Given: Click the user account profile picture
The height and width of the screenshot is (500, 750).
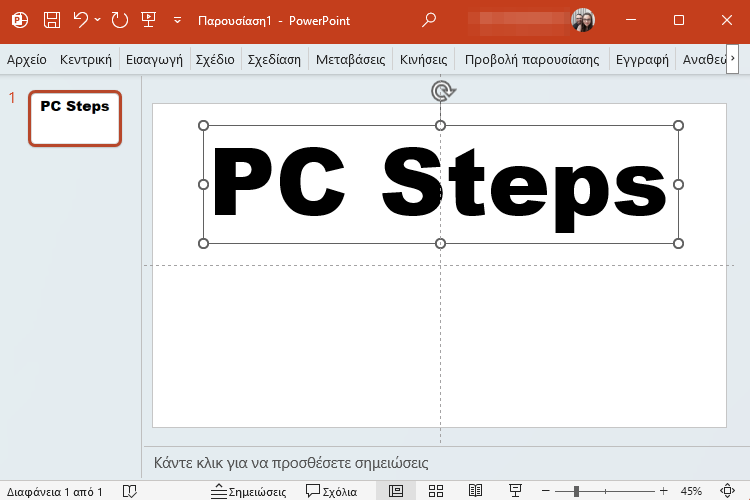Looking at the screenshot, I should [583, 20].
